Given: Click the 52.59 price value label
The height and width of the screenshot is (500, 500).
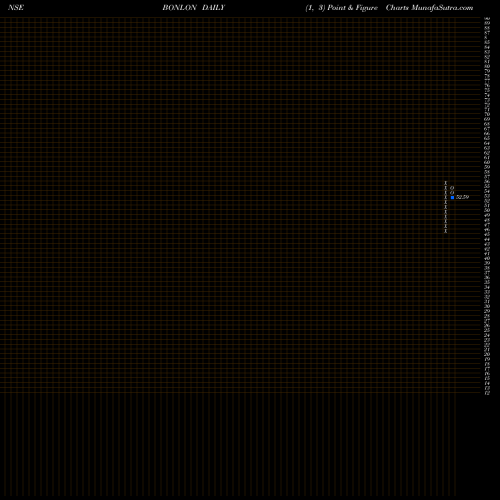Looking at the screenshot, I should (463, 197).
